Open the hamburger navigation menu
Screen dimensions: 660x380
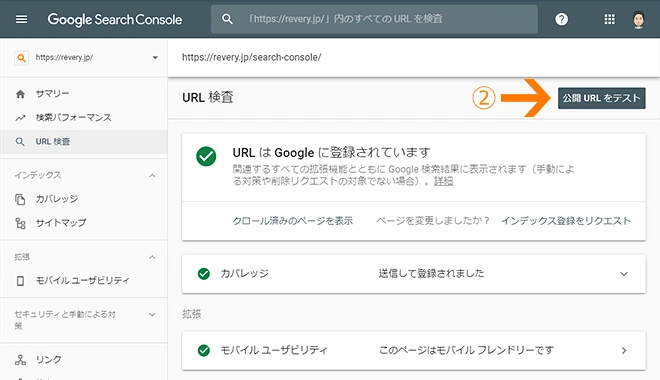(x=21, y=19)
